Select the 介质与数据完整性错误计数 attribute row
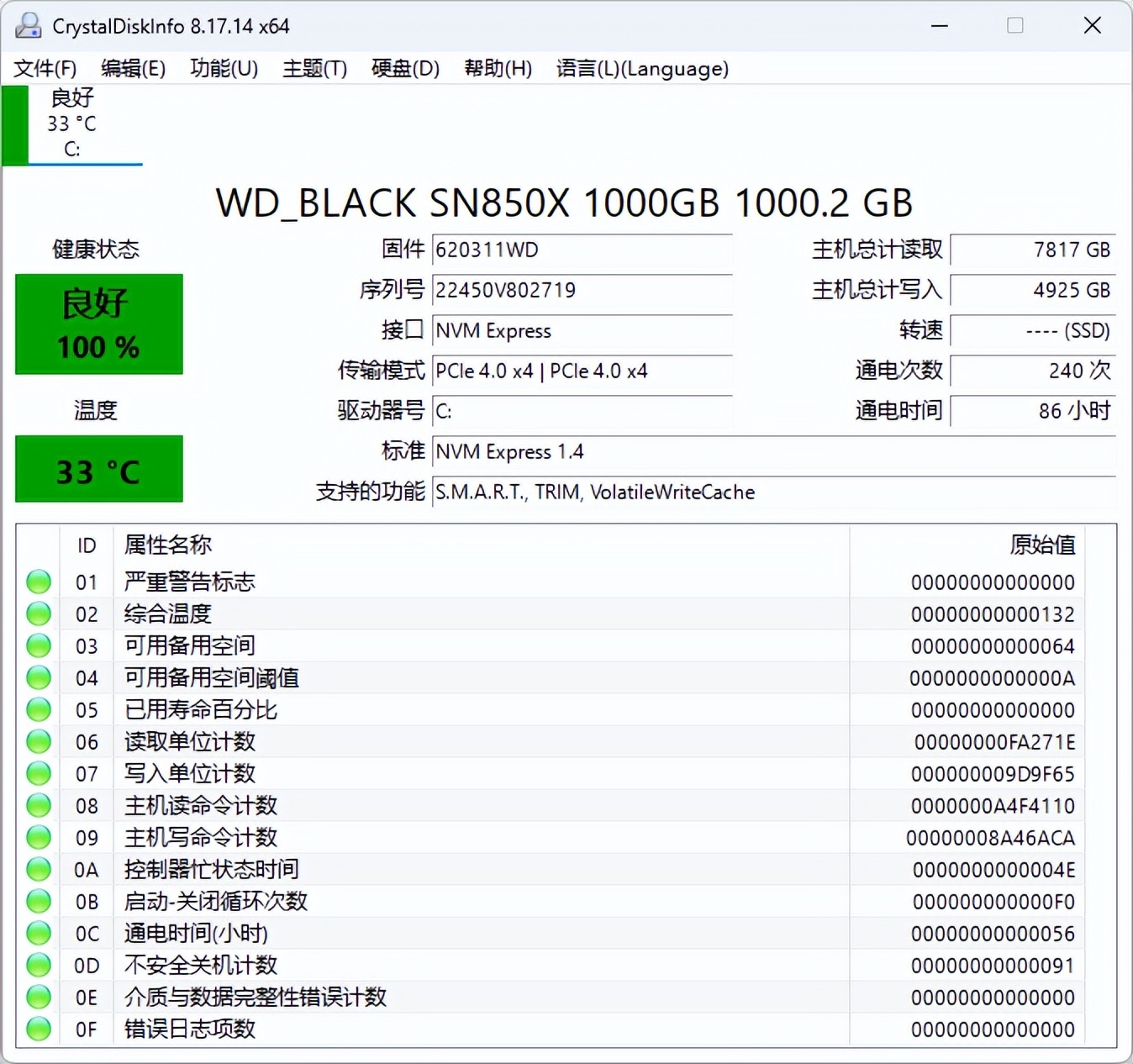This screenshot has height=1064, width=1133. pos(551,997)
